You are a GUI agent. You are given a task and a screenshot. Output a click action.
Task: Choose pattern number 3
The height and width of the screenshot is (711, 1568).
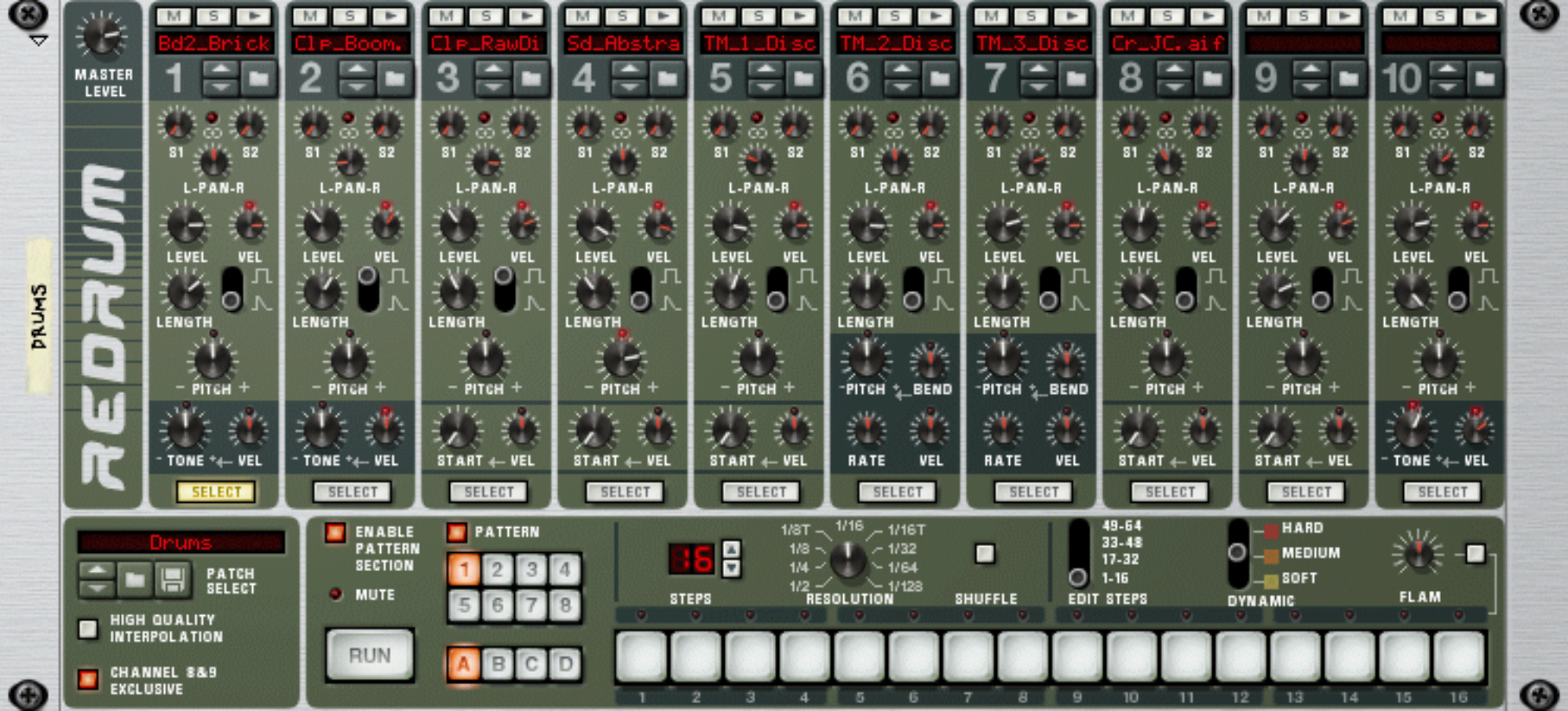[532, 570]
